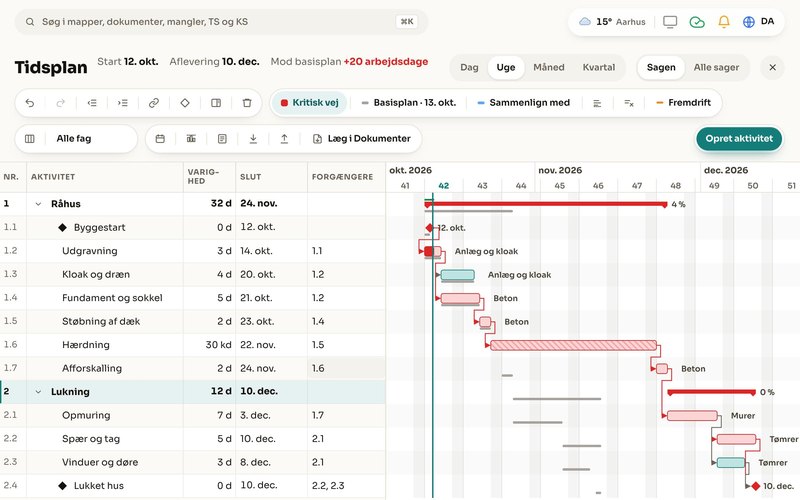Select the Byggestart milestone row

click(192, 228)
